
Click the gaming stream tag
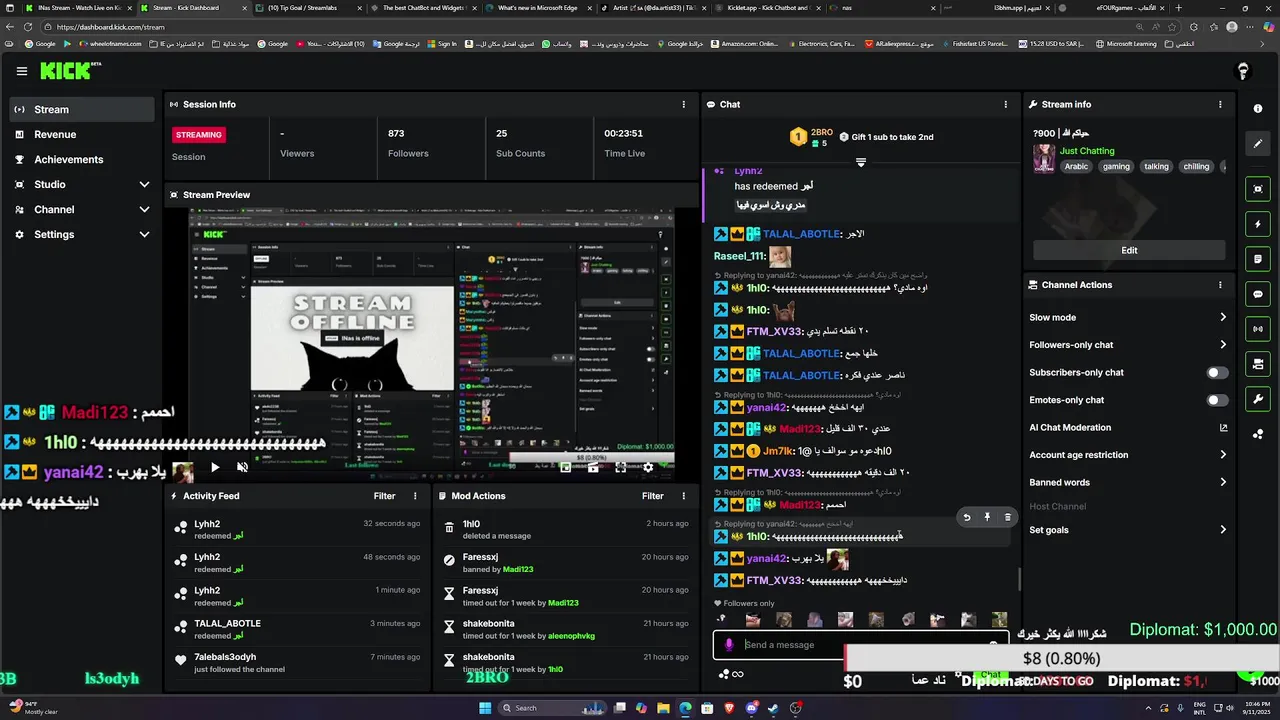(x=1116, y=166)
